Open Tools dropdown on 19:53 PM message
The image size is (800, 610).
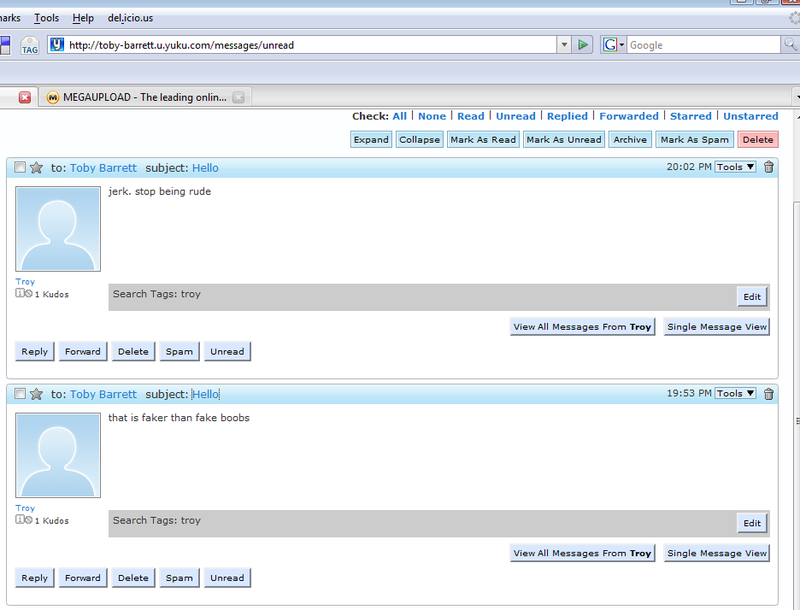[736, 394]
